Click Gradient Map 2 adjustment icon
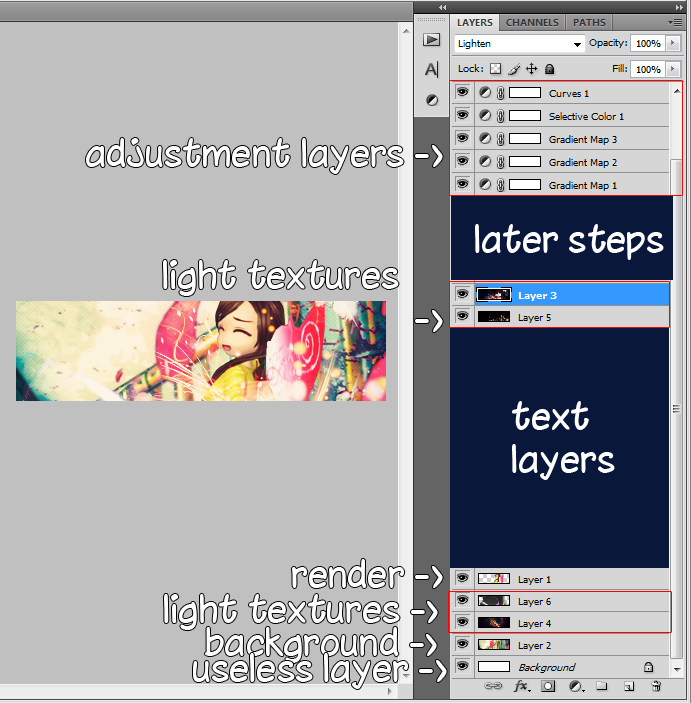This screenshot has width=691, height=703. [485, 161]
